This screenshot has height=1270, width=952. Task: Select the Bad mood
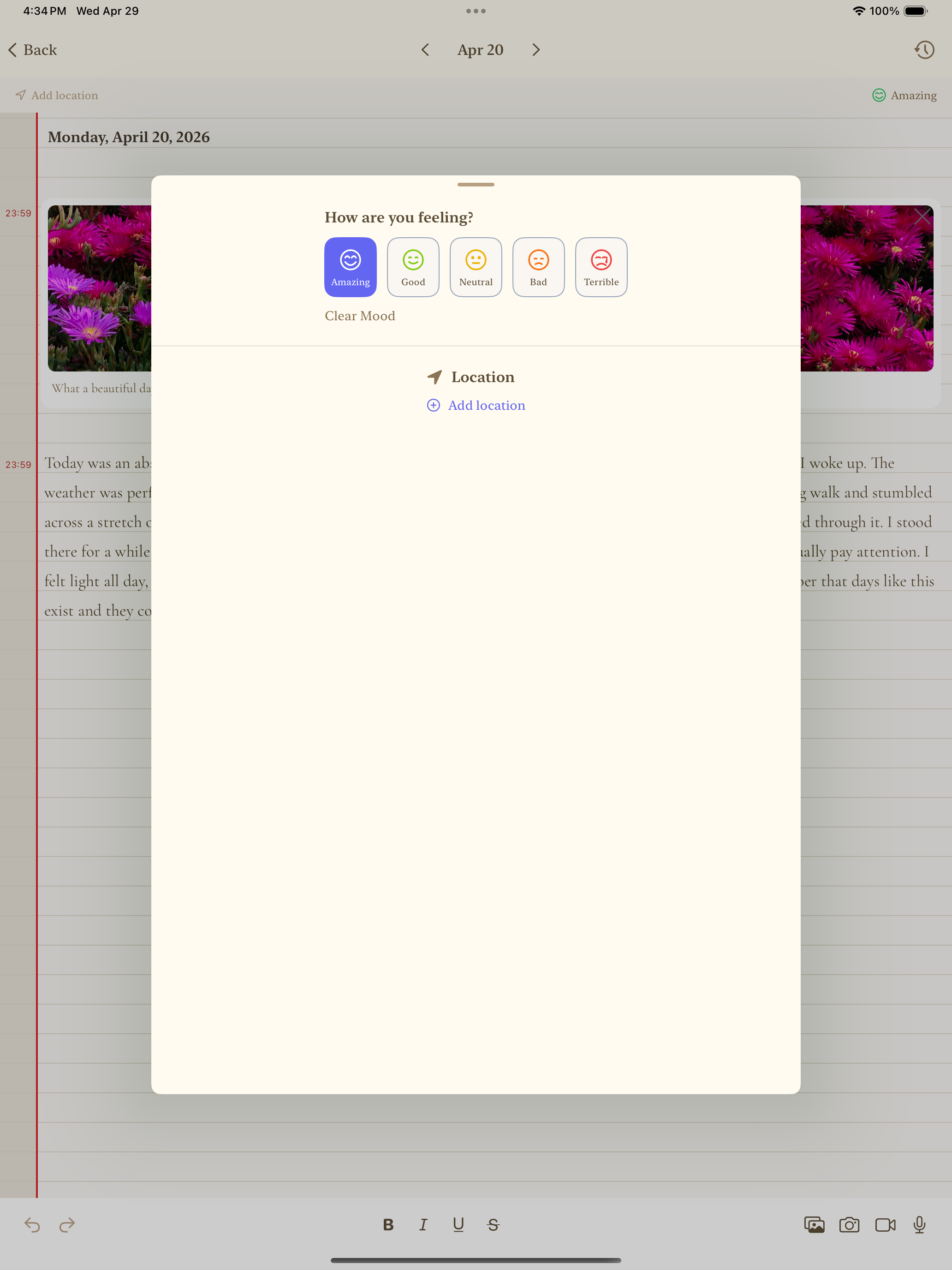tap(538, 267)
